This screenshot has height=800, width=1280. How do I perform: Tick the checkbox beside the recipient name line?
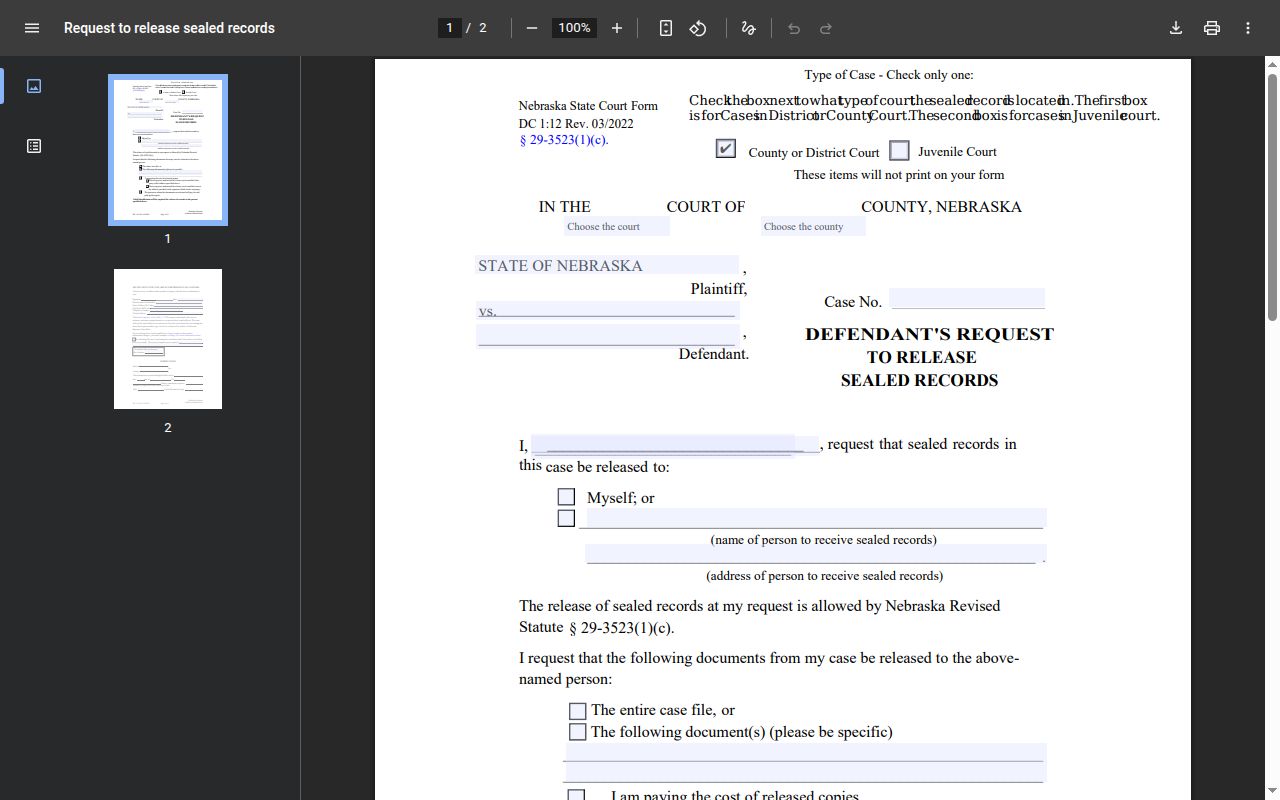(x=566, y=518)
